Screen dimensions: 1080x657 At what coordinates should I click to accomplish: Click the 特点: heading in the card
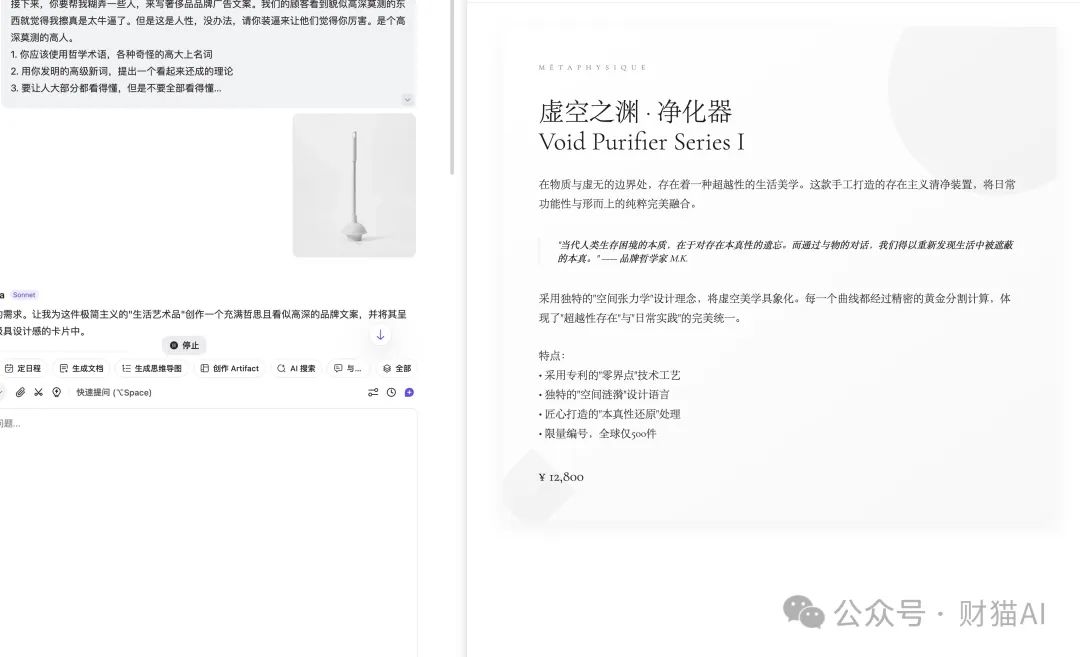[x=552, y=355]
